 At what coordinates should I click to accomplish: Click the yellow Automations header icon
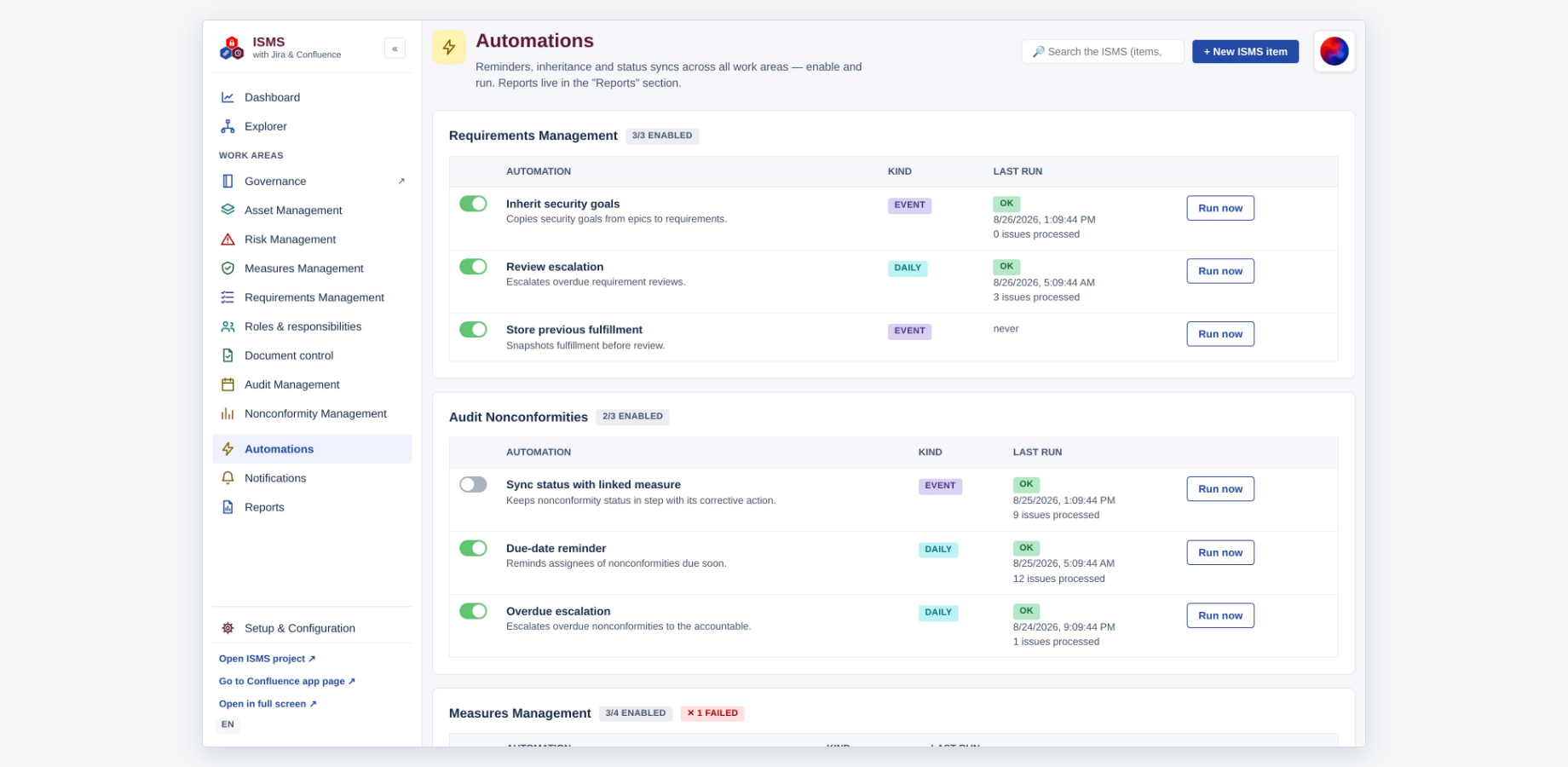pyautogui.click(x=449, y=48)
